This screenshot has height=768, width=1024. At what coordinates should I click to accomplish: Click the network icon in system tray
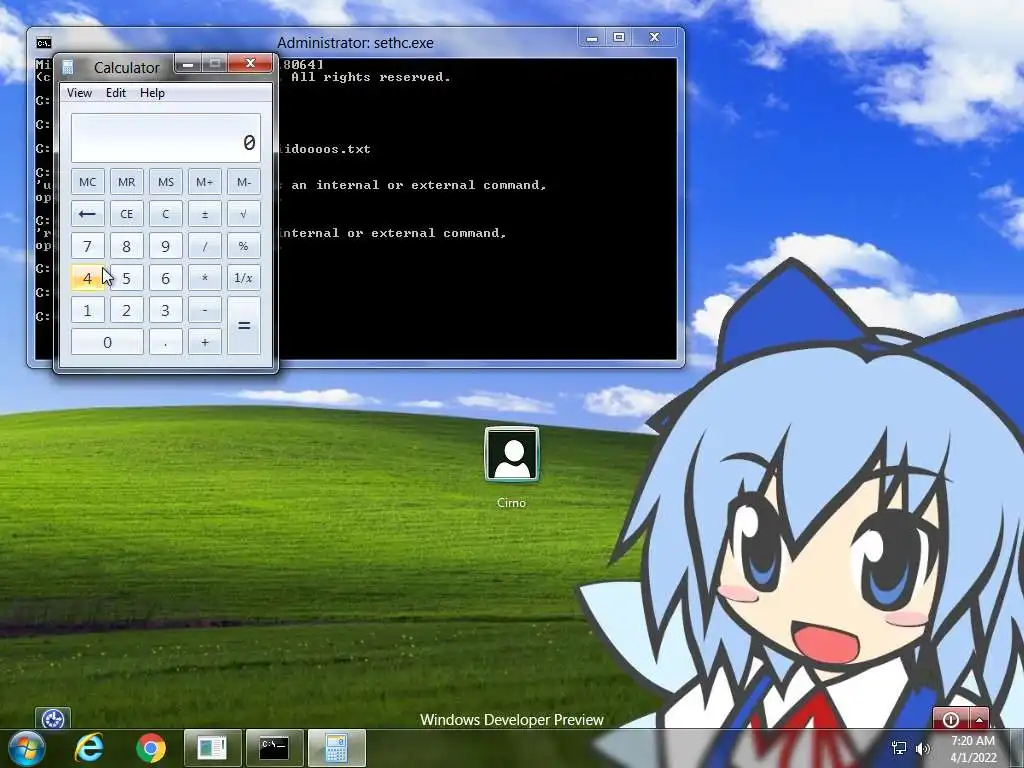pos(899,748)
